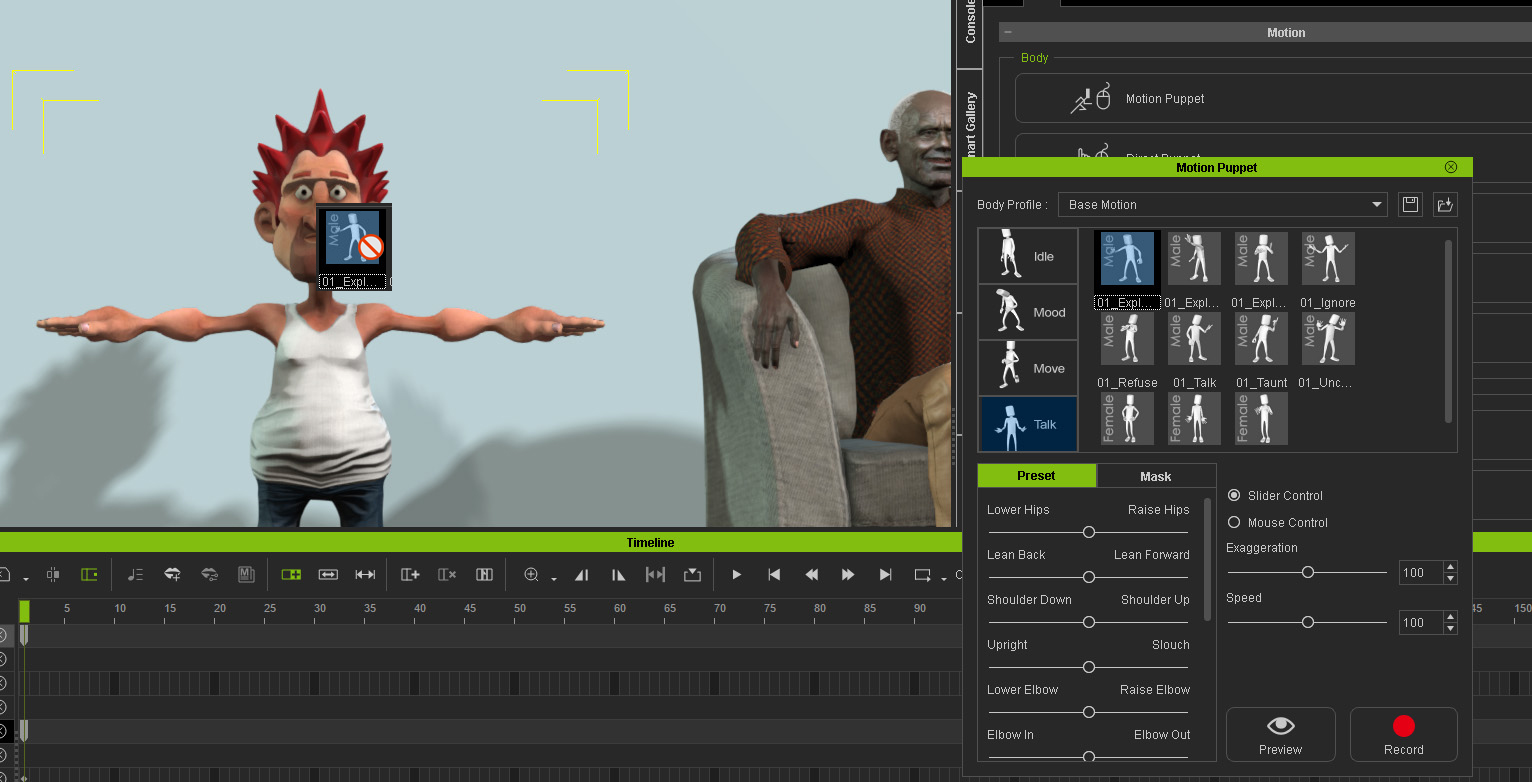Click the Motion Puppet button in Modify panel
Viewport: 1532px width, 782px height.
click(x=1272, y=99)
